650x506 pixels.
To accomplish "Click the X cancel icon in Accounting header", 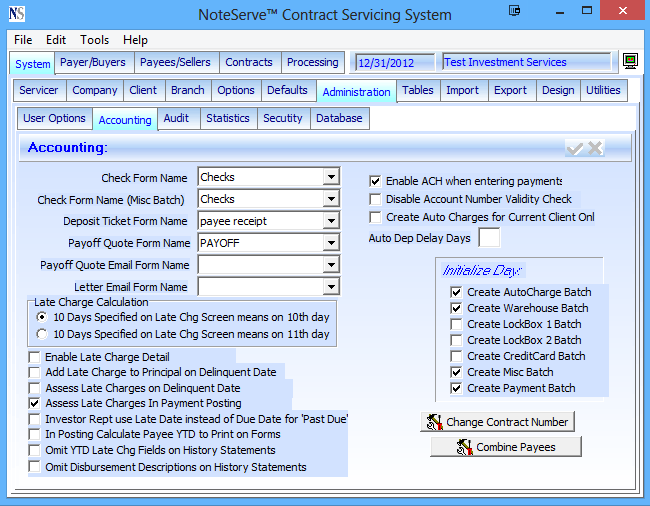I will (595, 148).
